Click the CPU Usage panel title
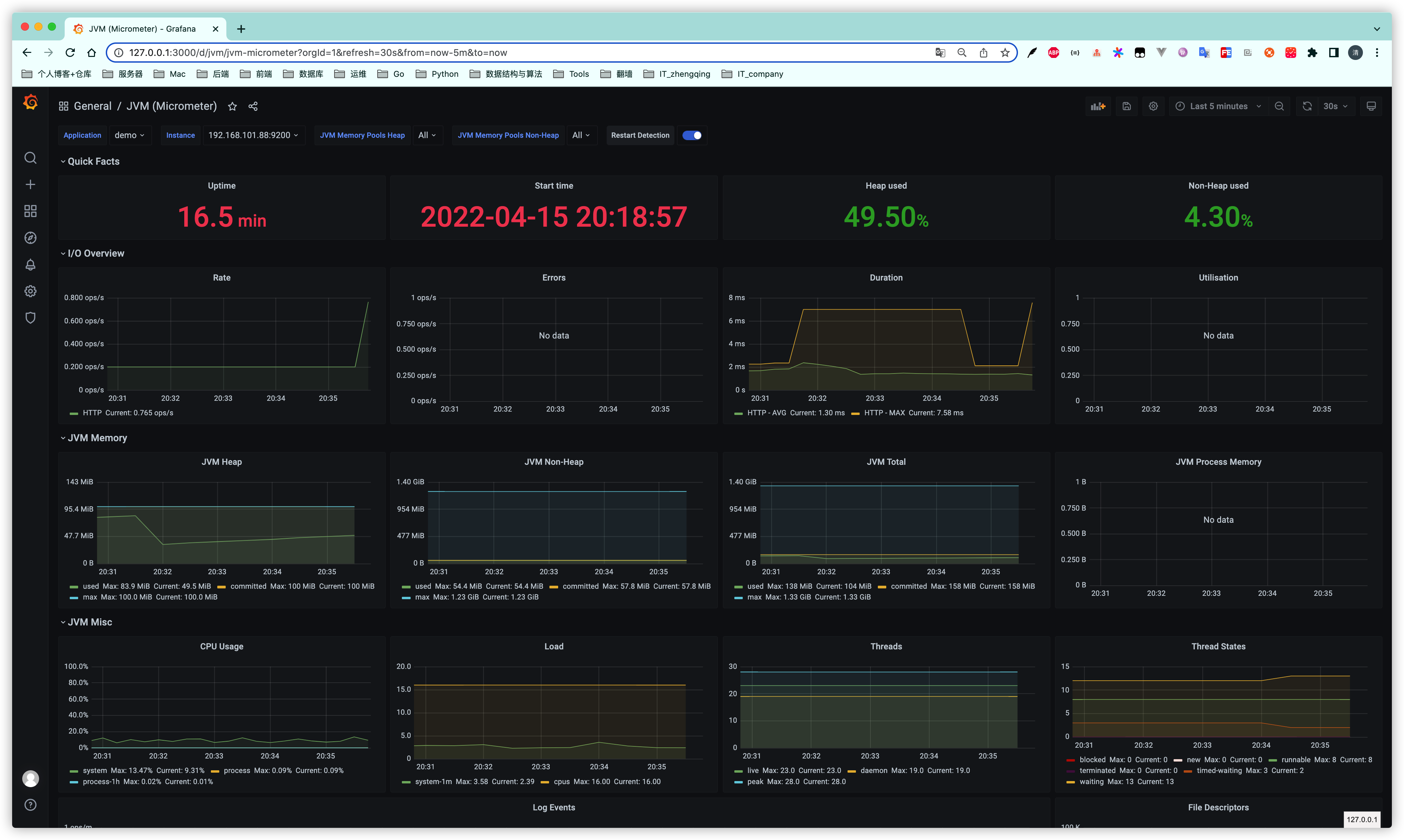Image resolution: width=1404 pixels, height=840 pixels. 221,646
